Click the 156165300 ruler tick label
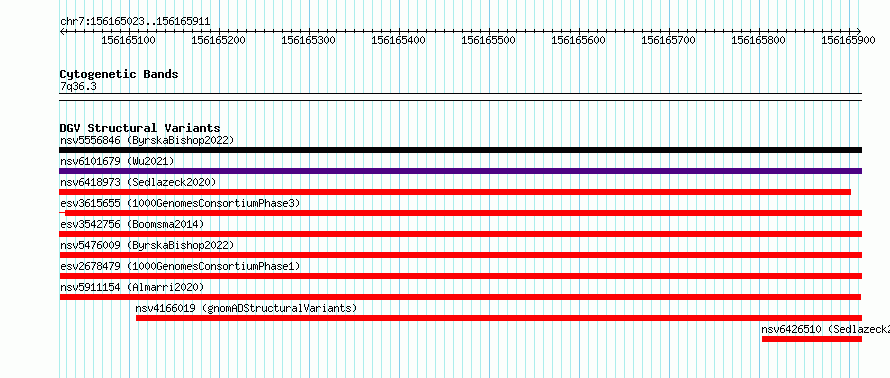890x378 pixels. click(x=308, y=40)
